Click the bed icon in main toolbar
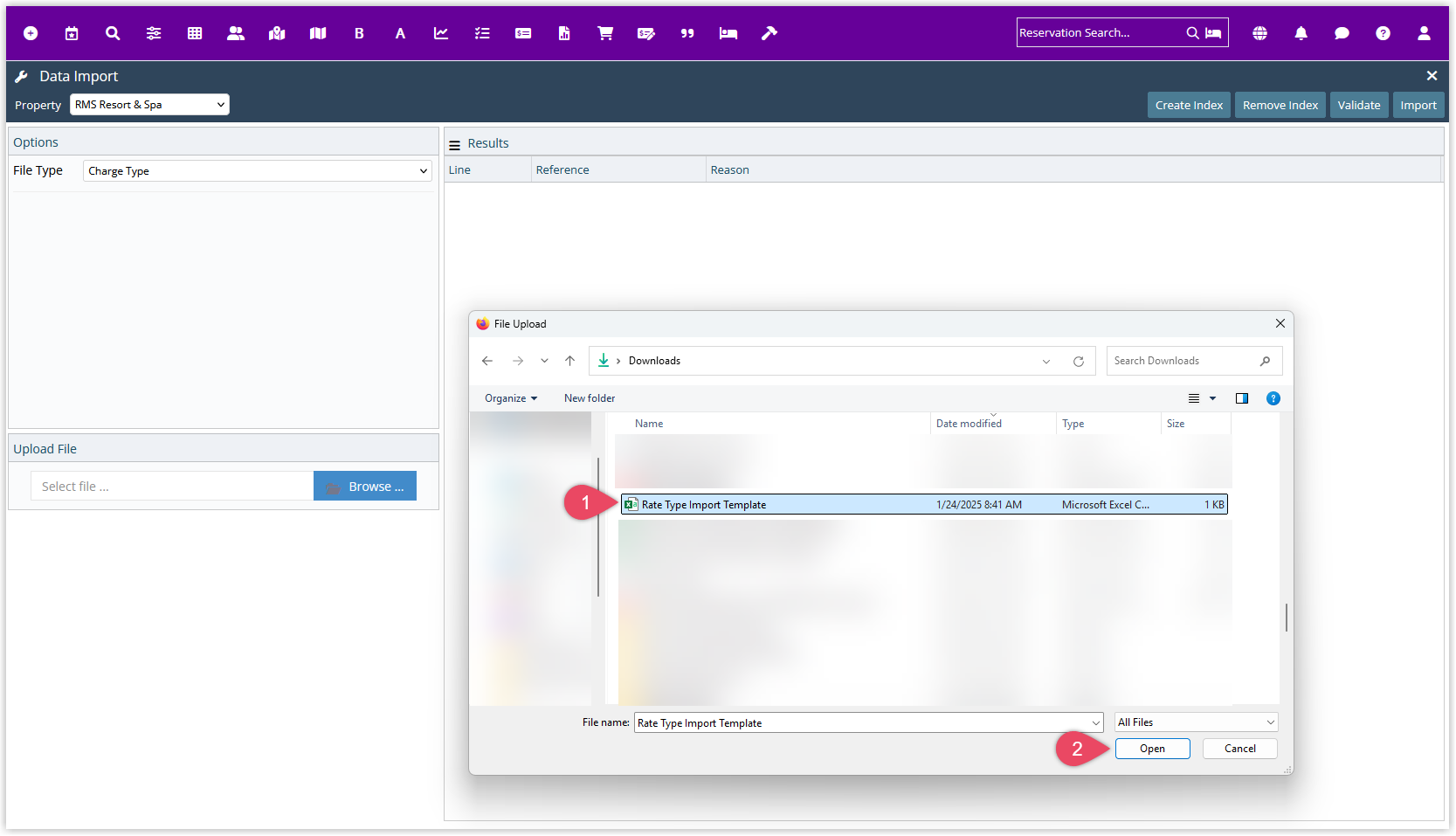Screen dimensions: 1456x836 point(728,33)
